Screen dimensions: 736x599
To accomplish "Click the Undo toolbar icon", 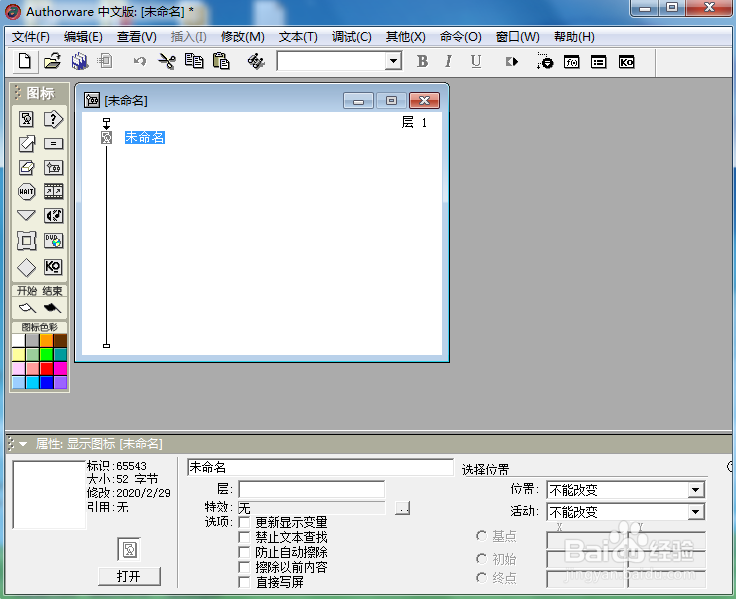I will (139, 61).
